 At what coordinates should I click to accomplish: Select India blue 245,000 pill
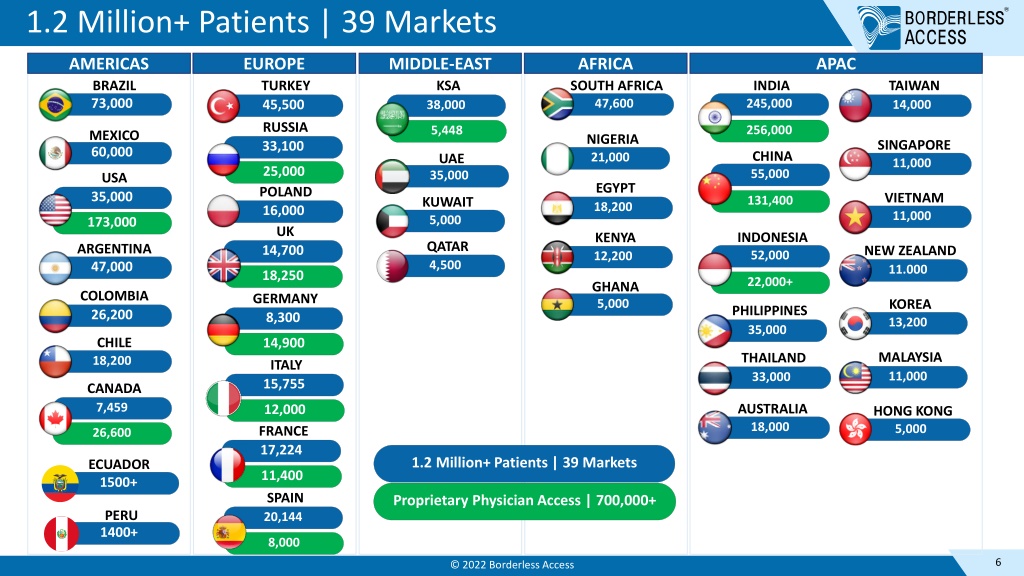coord(769,104)
